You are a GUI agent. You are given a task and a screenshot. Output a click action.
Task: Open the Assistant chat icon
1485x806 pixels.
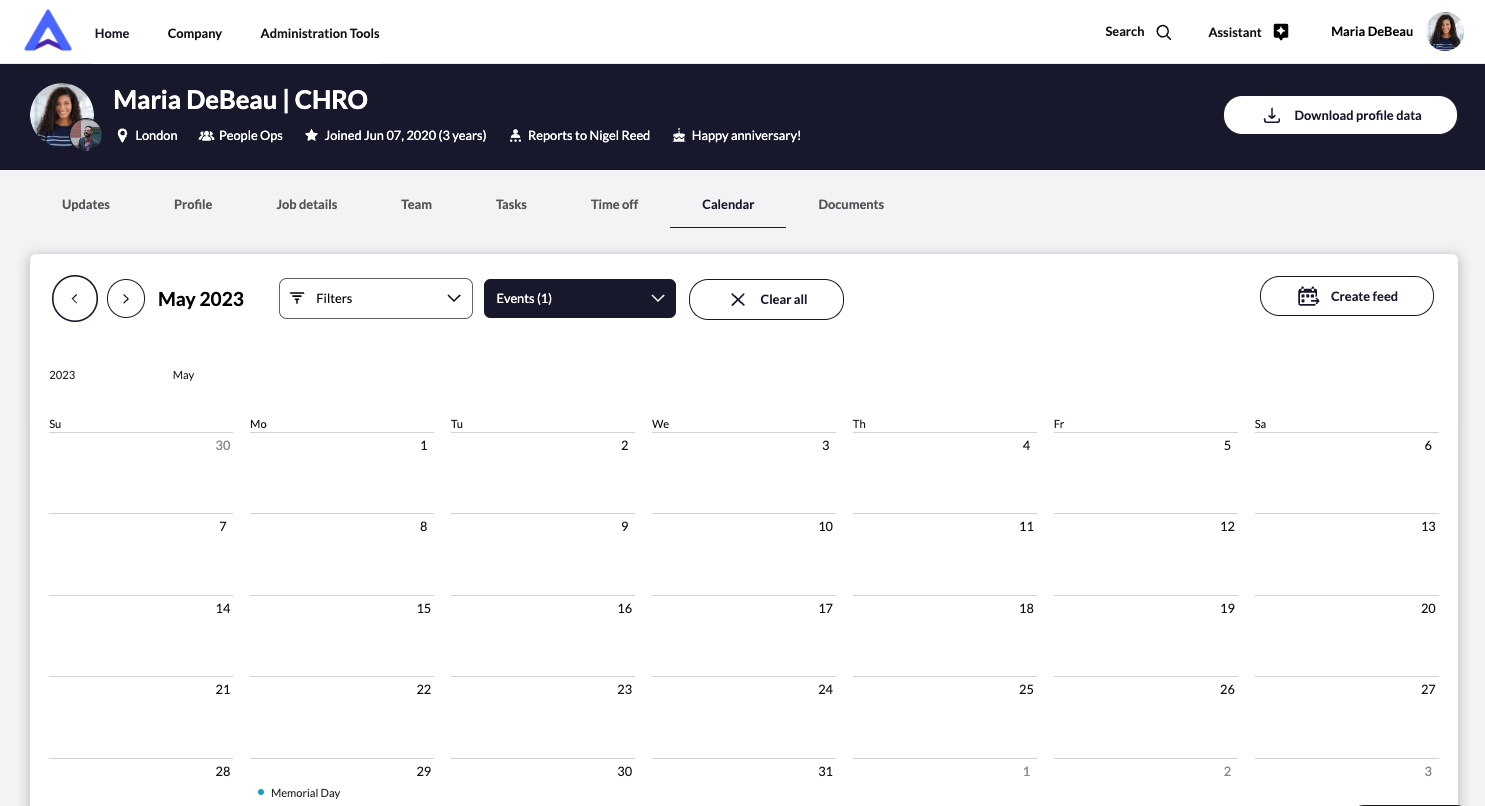[x=1281, y=32]
